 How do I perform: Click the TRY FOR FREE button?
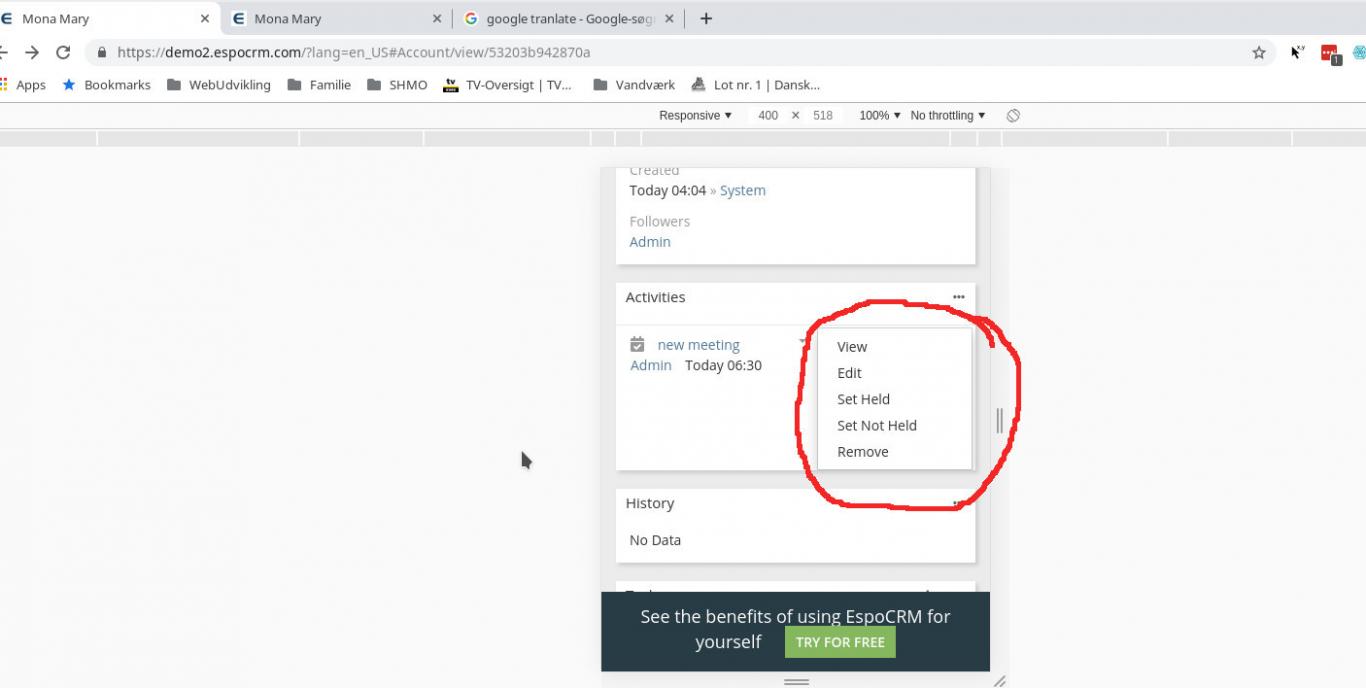pos(840,642)
